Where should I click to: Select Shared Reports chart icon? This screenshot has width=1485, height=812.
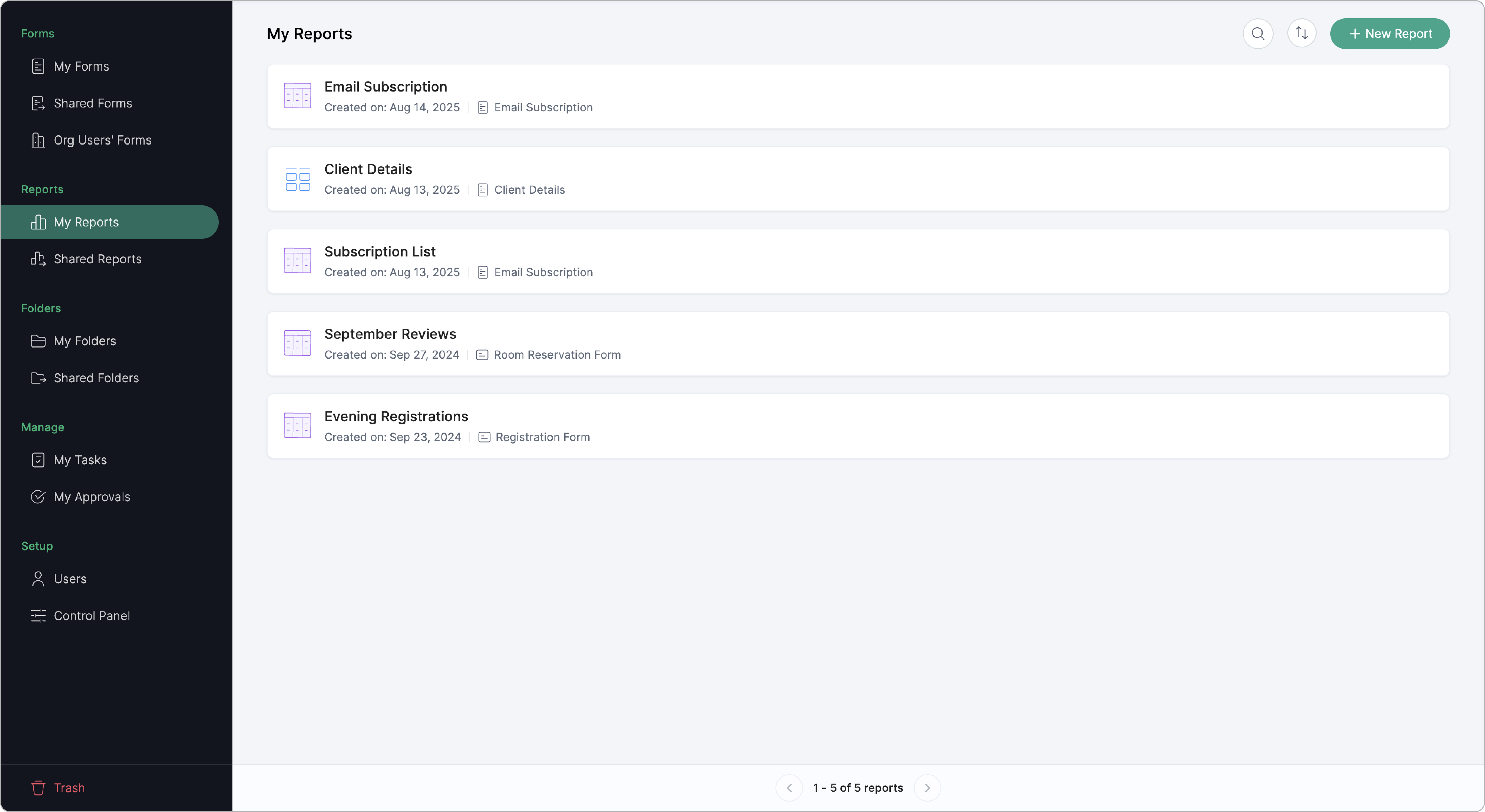coord(38,259)
